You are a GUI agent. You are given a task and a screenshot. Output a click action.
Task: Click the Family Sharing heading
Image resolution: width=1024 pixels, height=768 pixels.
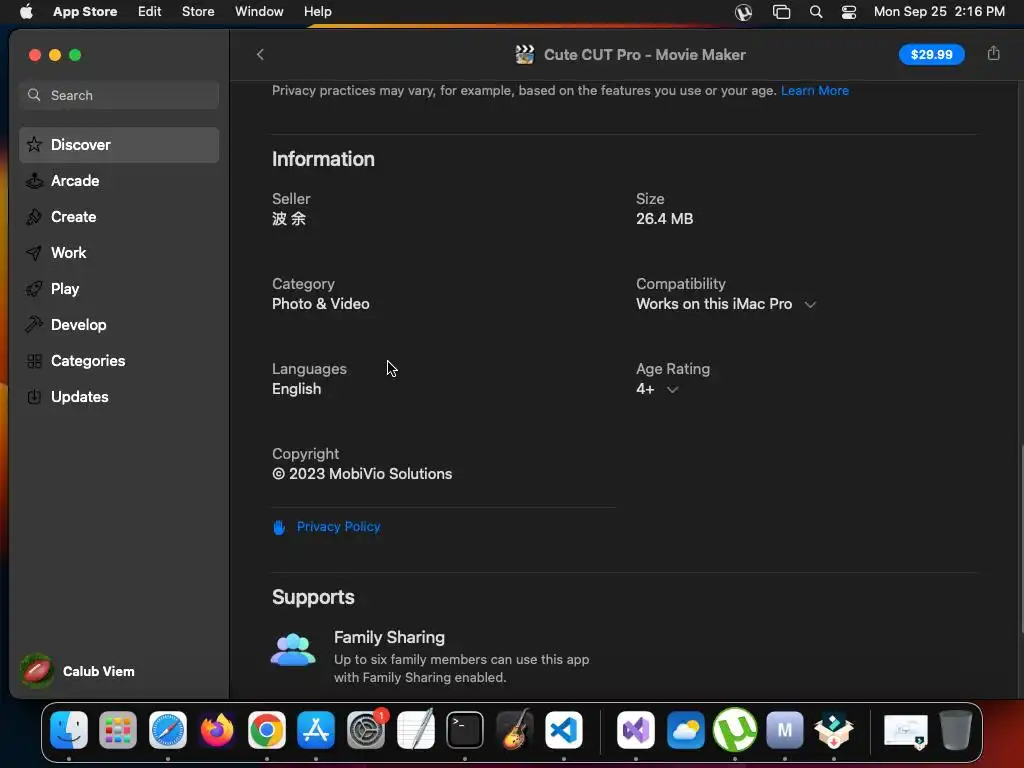(389, 637)
